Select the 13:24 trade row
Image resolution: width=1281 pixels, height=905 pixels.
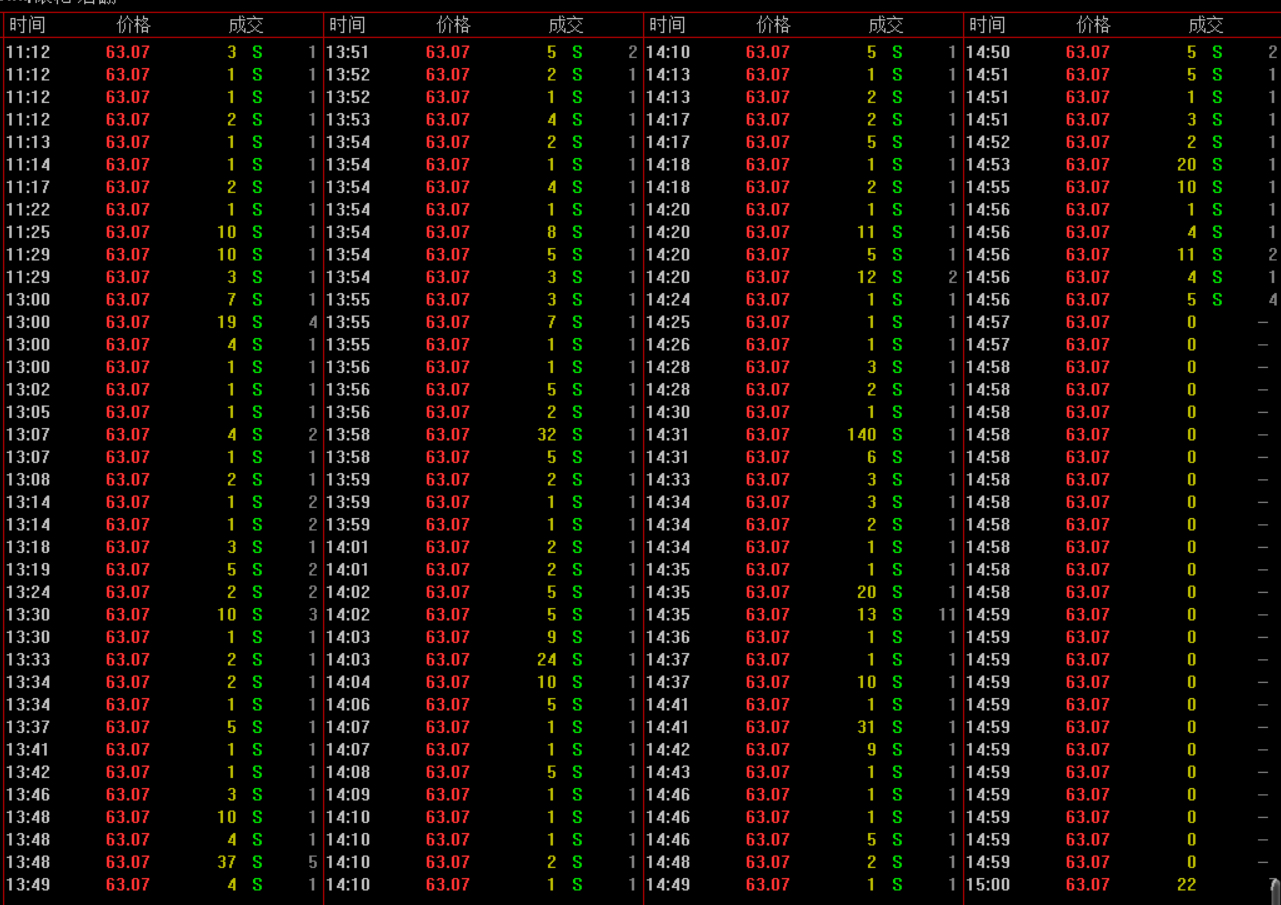coord(162,592)
